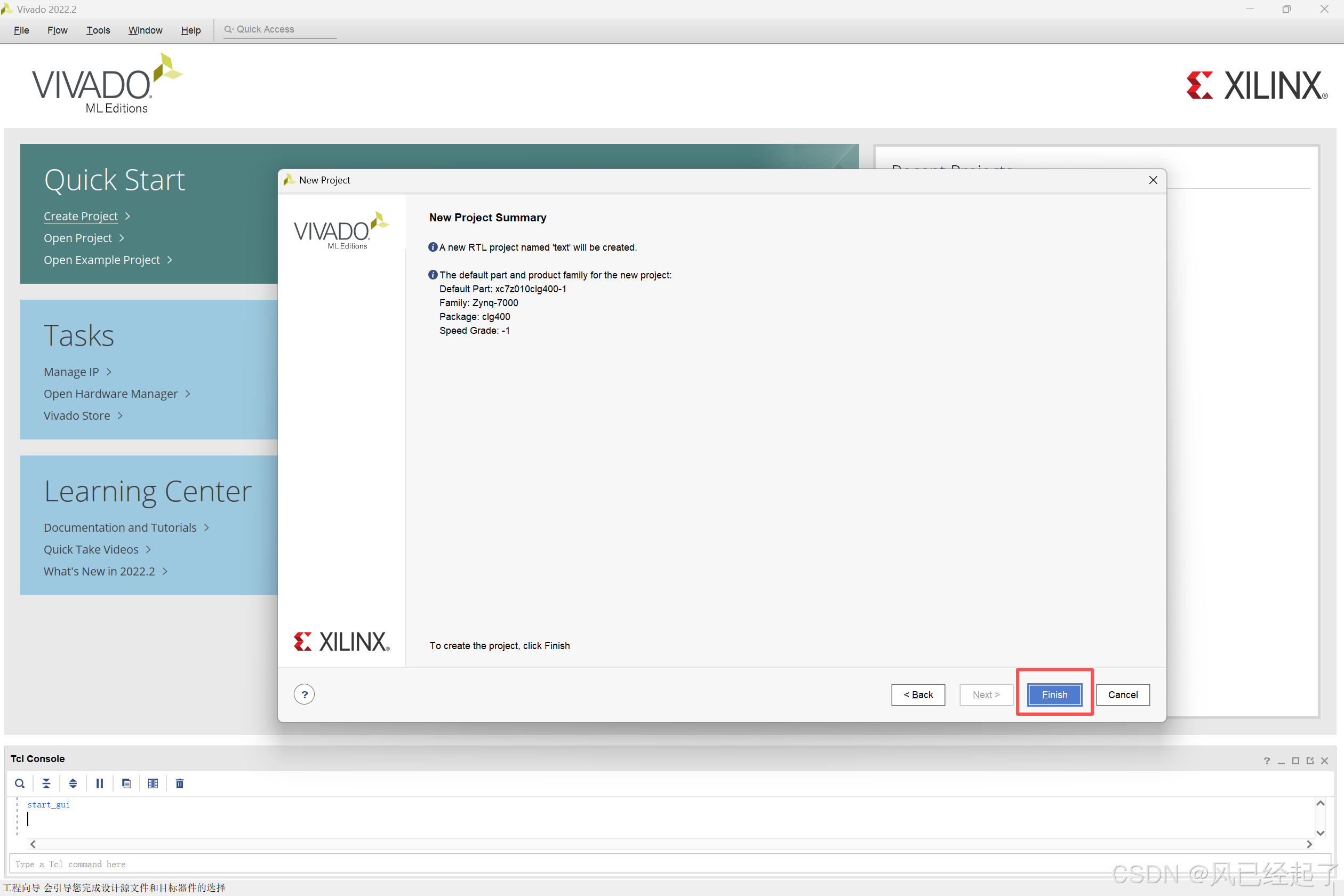The width and height of the screenshot is (1344, 896).
Task: Open the Open Example Project link
Action: click(x=102, y=259)
